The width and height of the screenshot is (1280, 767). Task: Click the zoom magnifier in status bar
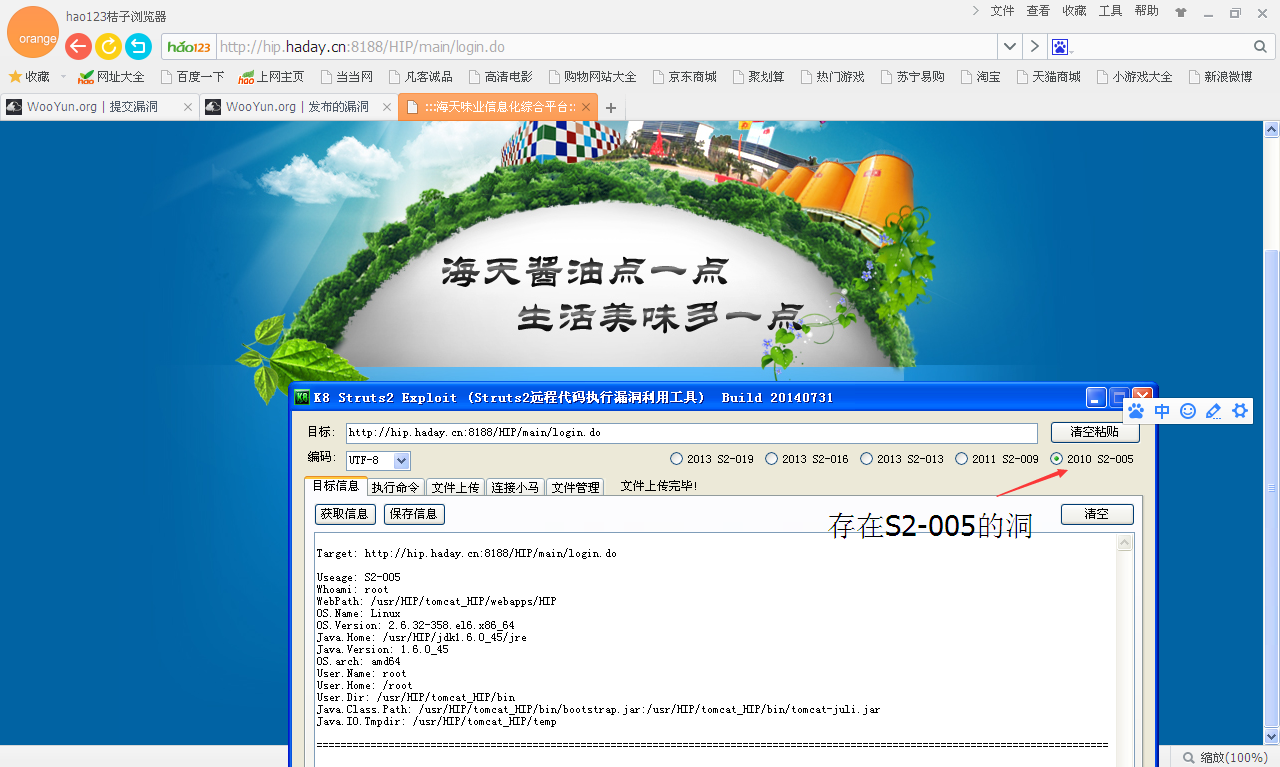point(1189,758)
